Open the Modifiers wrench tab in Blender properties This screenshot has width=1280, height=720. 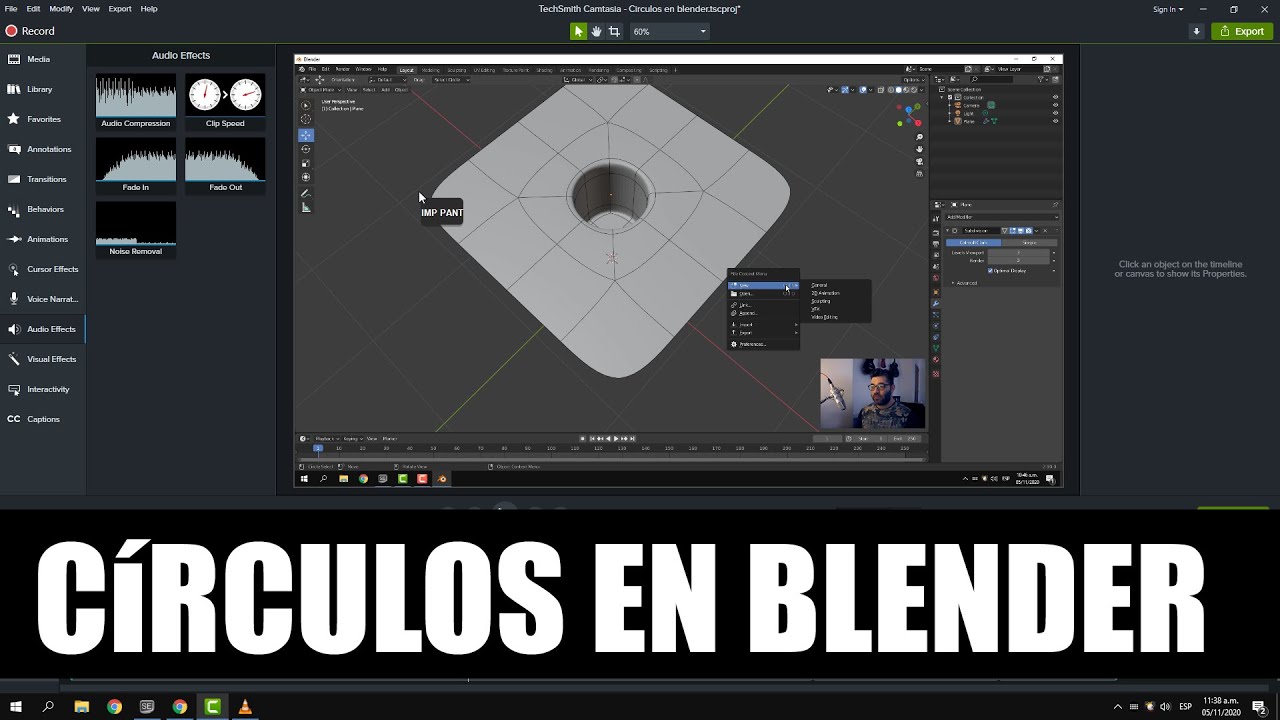point(936,304)
